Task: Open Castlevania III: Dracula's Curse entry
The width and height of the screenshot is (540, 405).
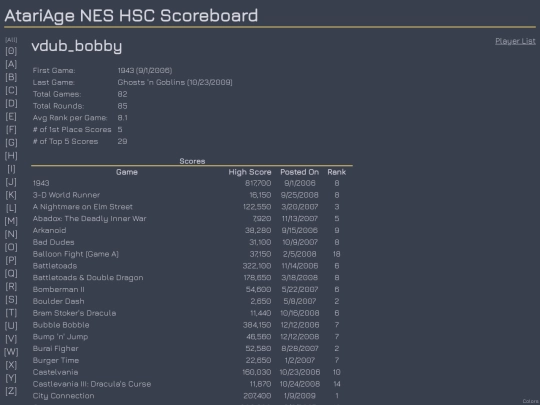Action: pyautogui.click(x=92, y=384)
